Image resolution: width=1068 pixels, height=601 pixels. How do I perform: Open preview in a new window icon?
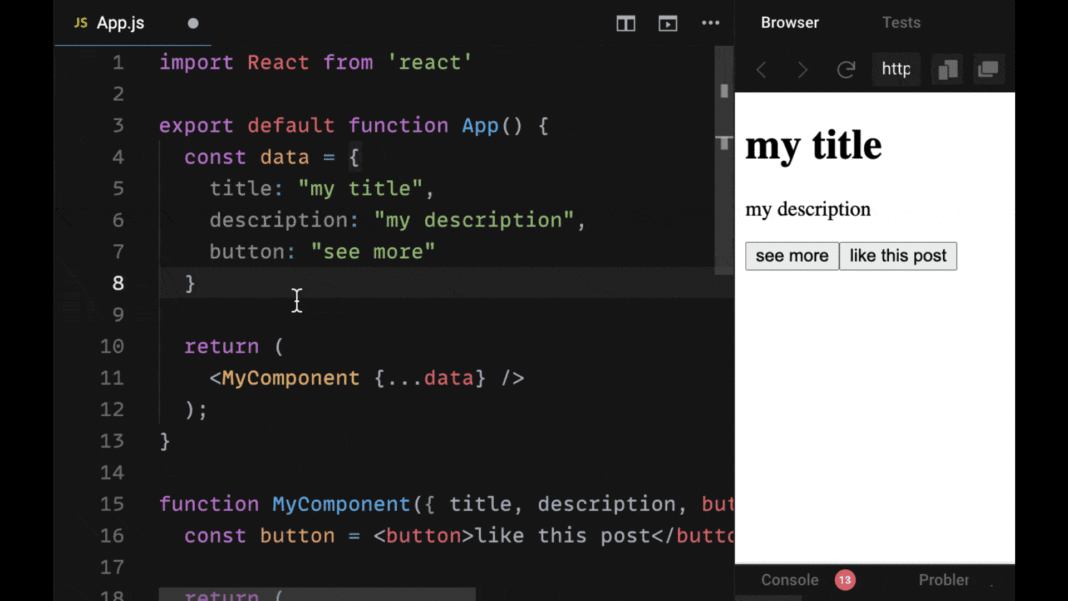click(947, 69)
